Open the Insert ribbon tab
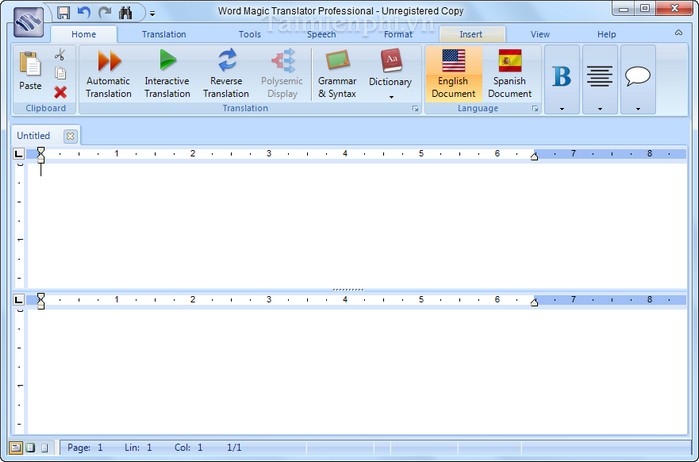This screenshot has height=462, width=699. pyautogui.click(x=472, y=34)
